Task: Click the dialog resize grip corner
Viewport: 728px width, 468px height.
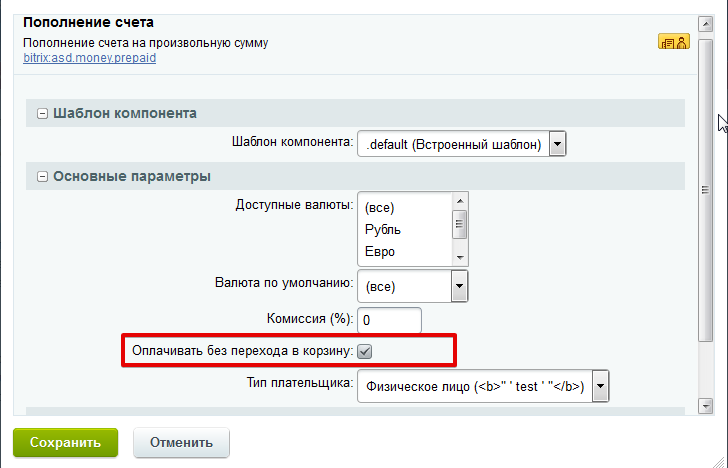Action: pyautogui.click(x=720, y=460)
